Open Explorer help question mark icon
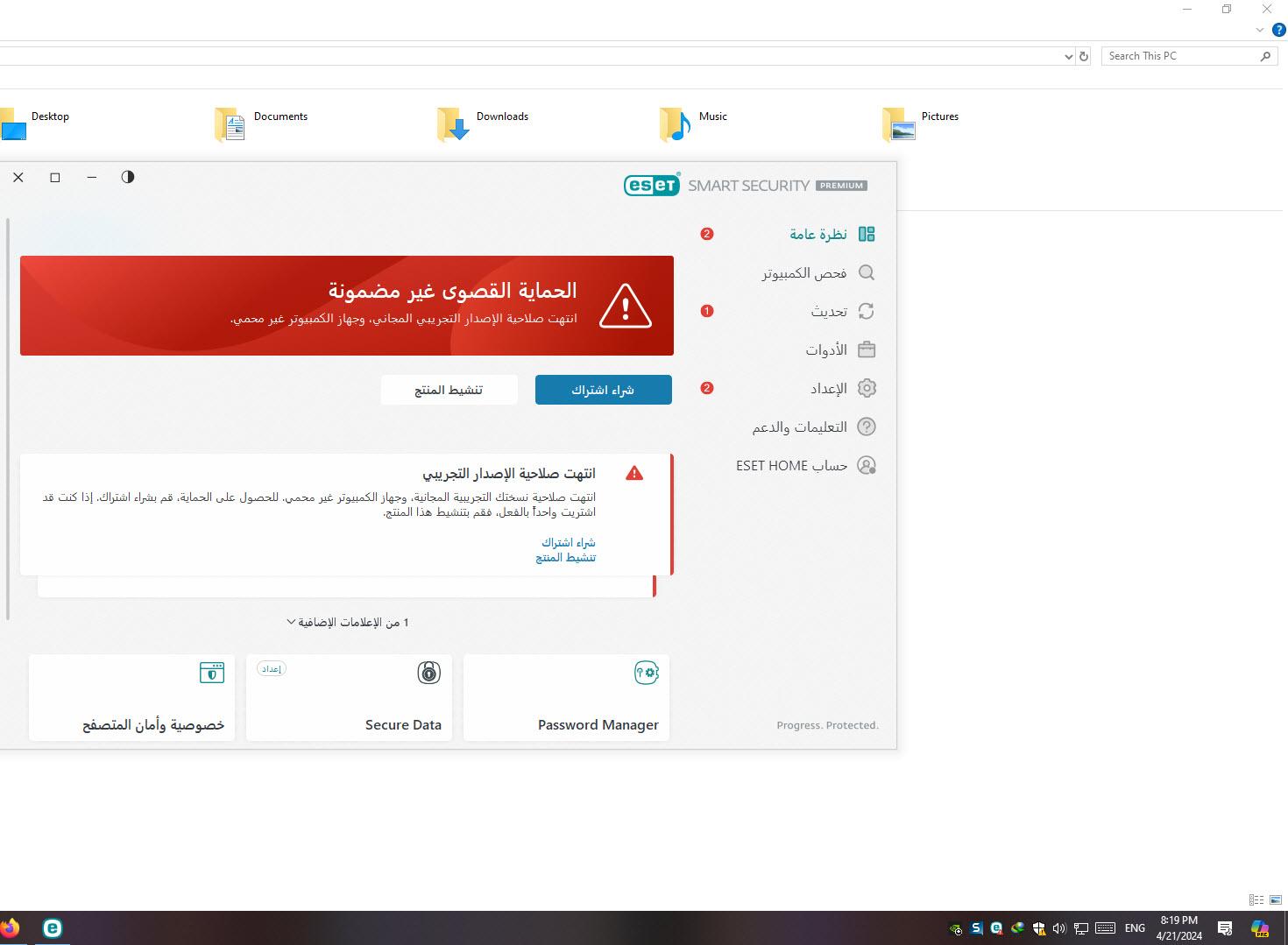This screenshot has height=945, width=1288. tap(1279, 30)
